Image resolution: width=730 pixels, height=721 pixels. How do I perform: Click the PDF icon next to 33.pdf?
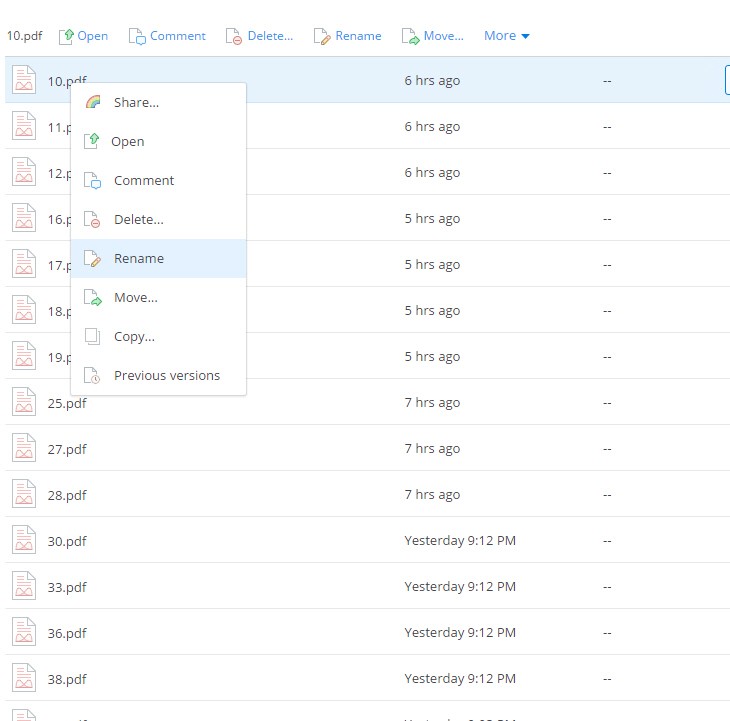[24, 586]
